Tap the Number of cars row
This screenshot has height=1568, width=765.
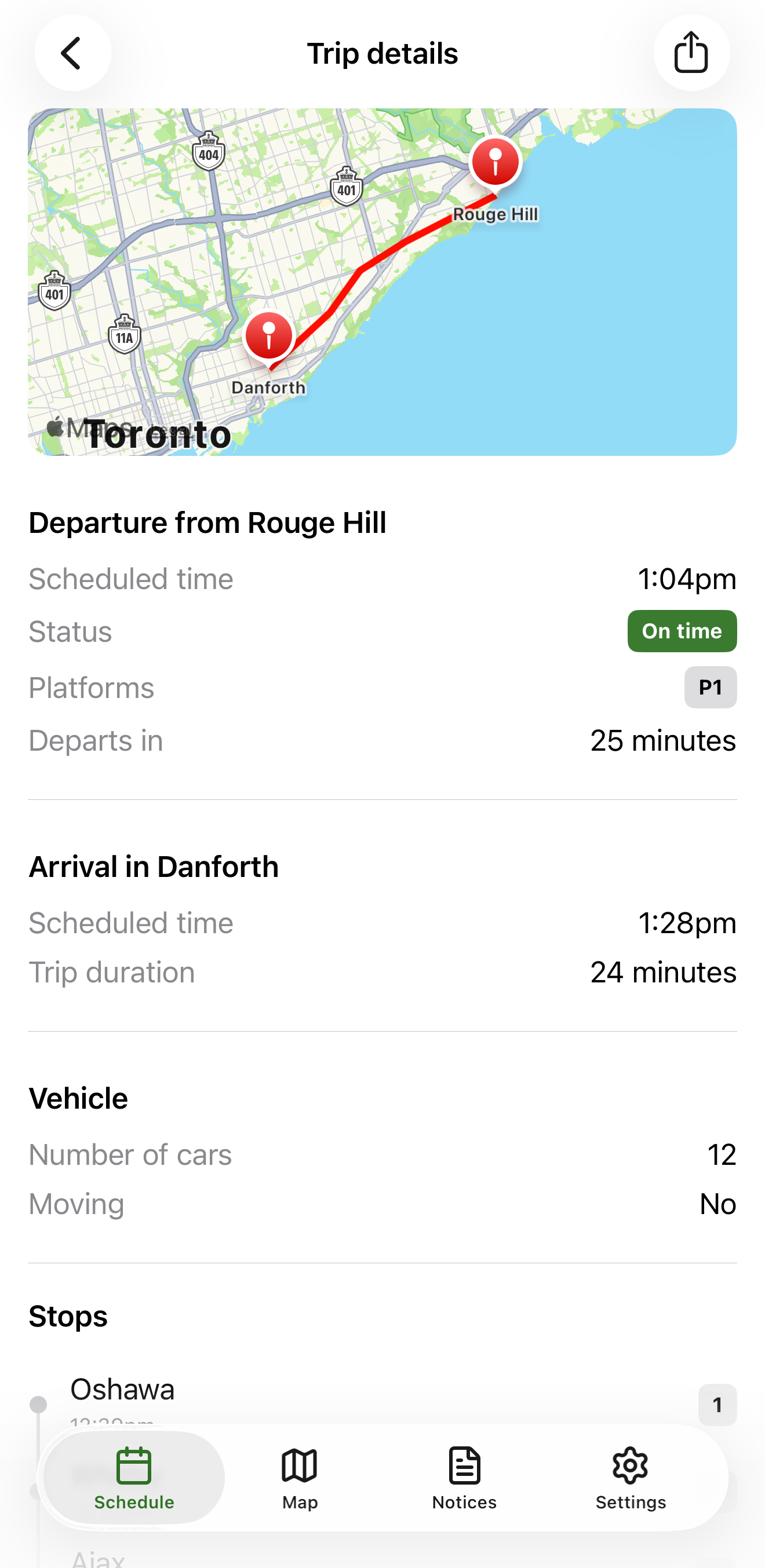(382, 1154)
